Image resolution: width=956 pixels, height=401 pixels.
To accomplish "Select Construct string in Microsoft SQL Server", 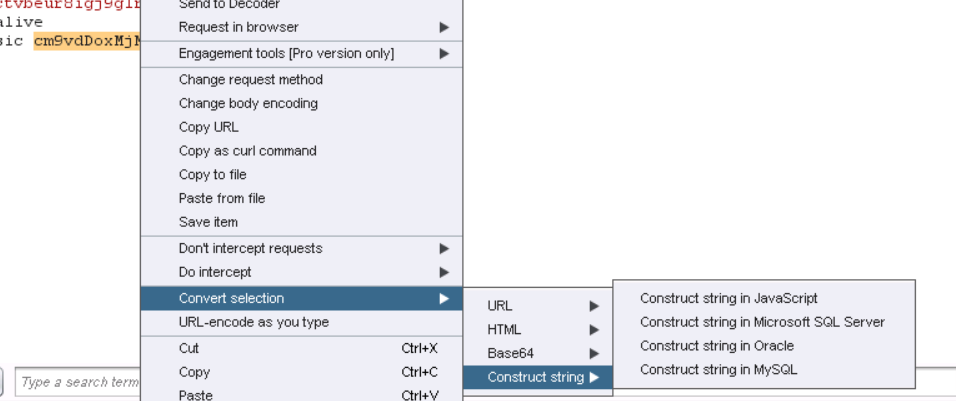I will (762, 322).
